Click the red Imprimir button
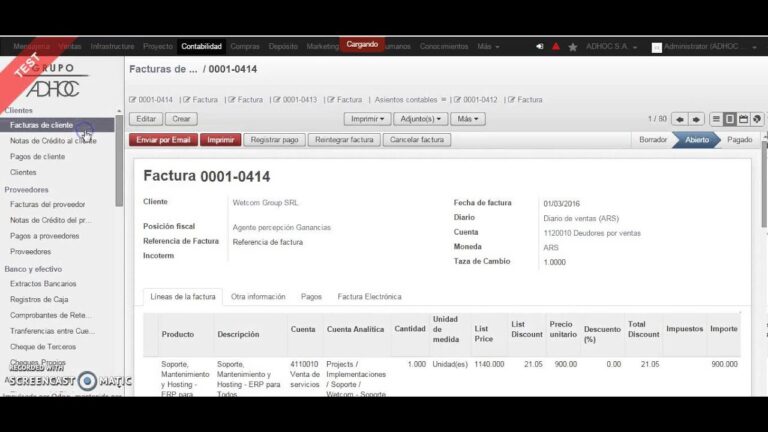 [220, 140]
